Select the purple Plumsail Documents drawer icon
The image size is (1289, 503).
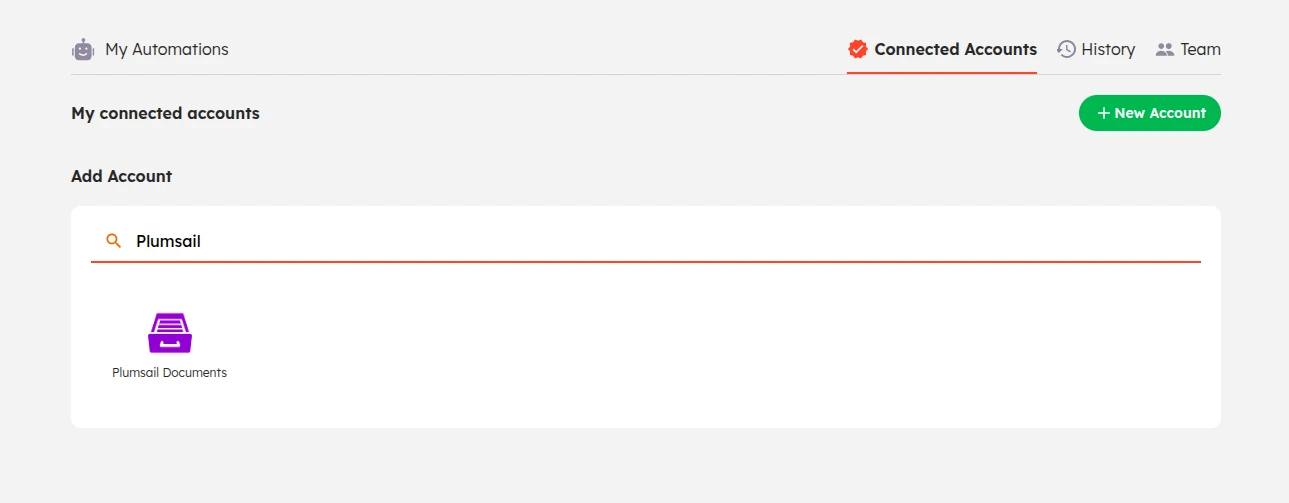[170, 333]
